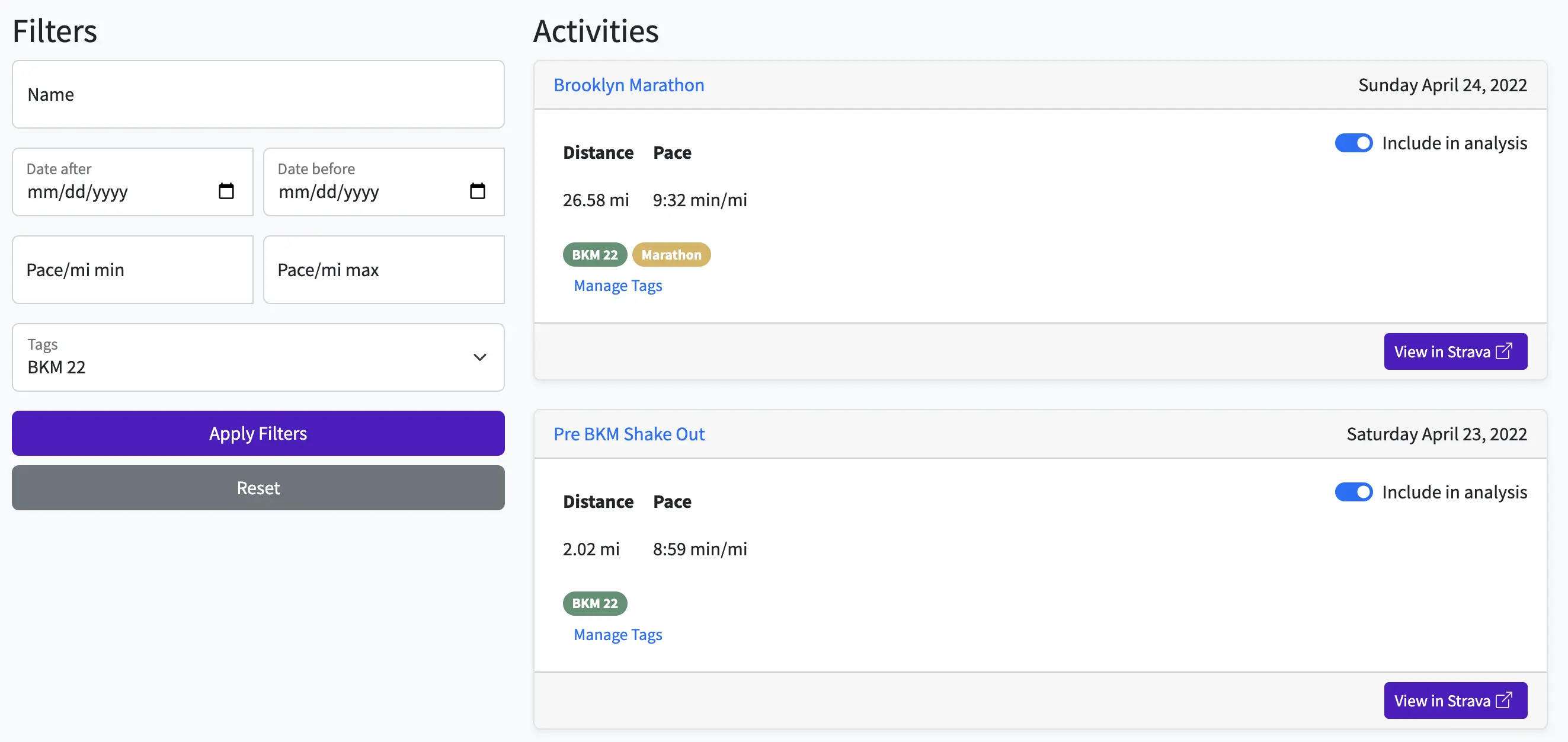Click external link icon on Brooklyn Marathon's Strava button
The width and height of the screenshot is (1568, 742).
[x=1504, y=351]
